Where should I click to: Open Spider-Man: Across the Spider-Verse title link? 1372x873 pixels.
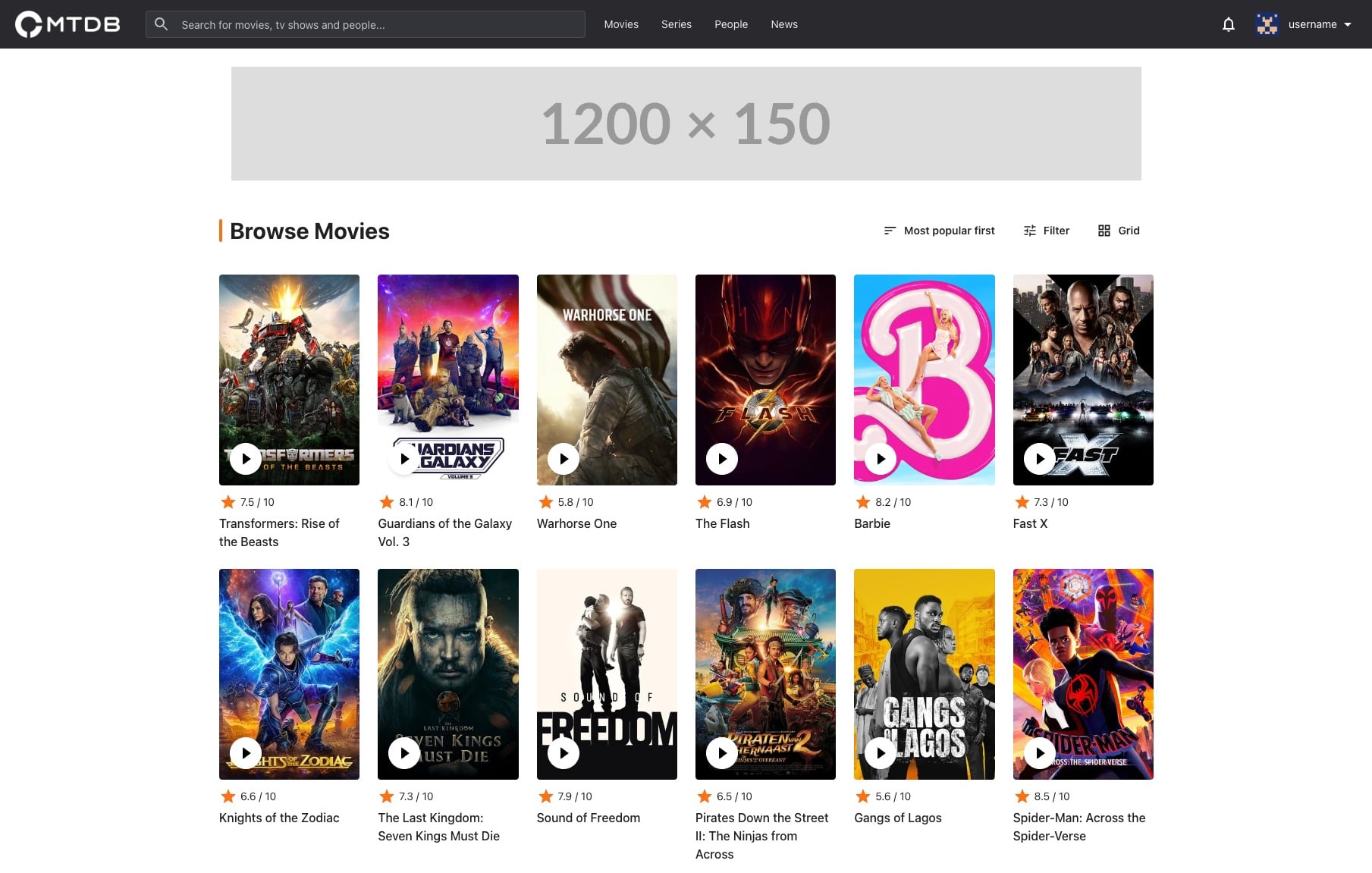1079,827
